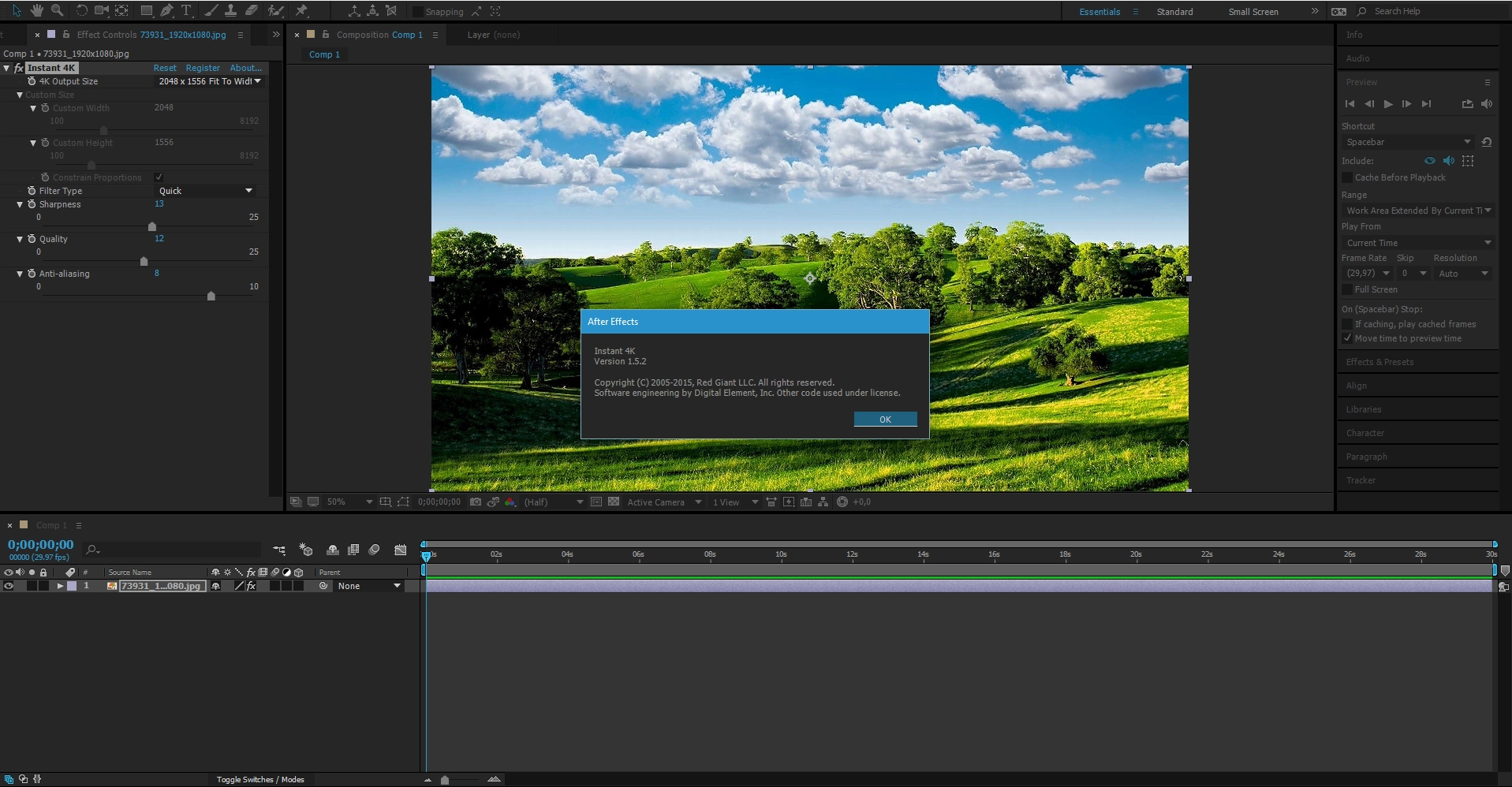Image resolution: width=1512 pixels, height=787 pixels.
Task: Select the Hand tool
Action: (36, 10)
